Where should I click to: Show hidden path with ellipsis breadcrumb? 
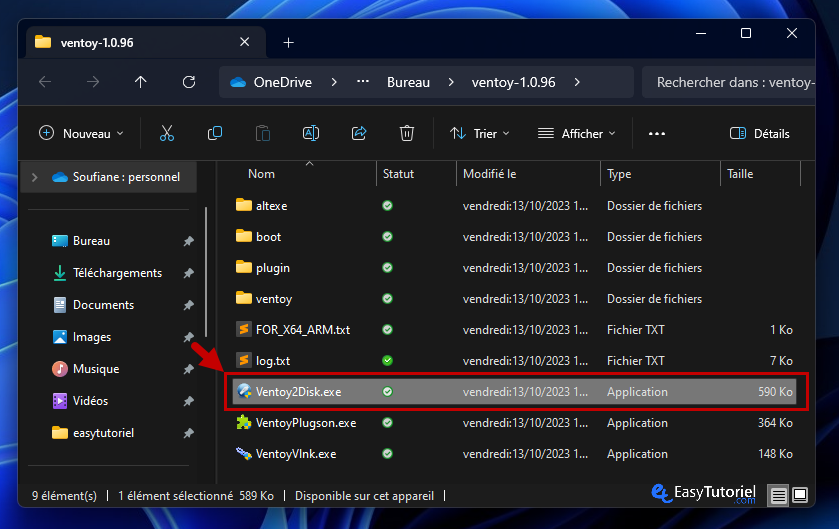pyautogui.click(x=363, y=82)
